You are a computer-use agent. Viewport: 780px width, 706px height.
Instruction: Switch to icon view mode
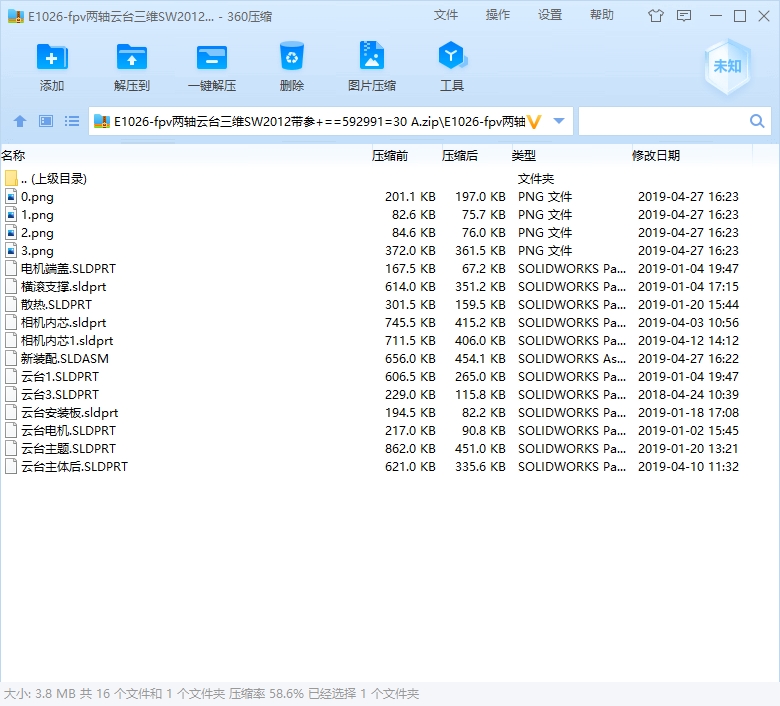[46, 121]
